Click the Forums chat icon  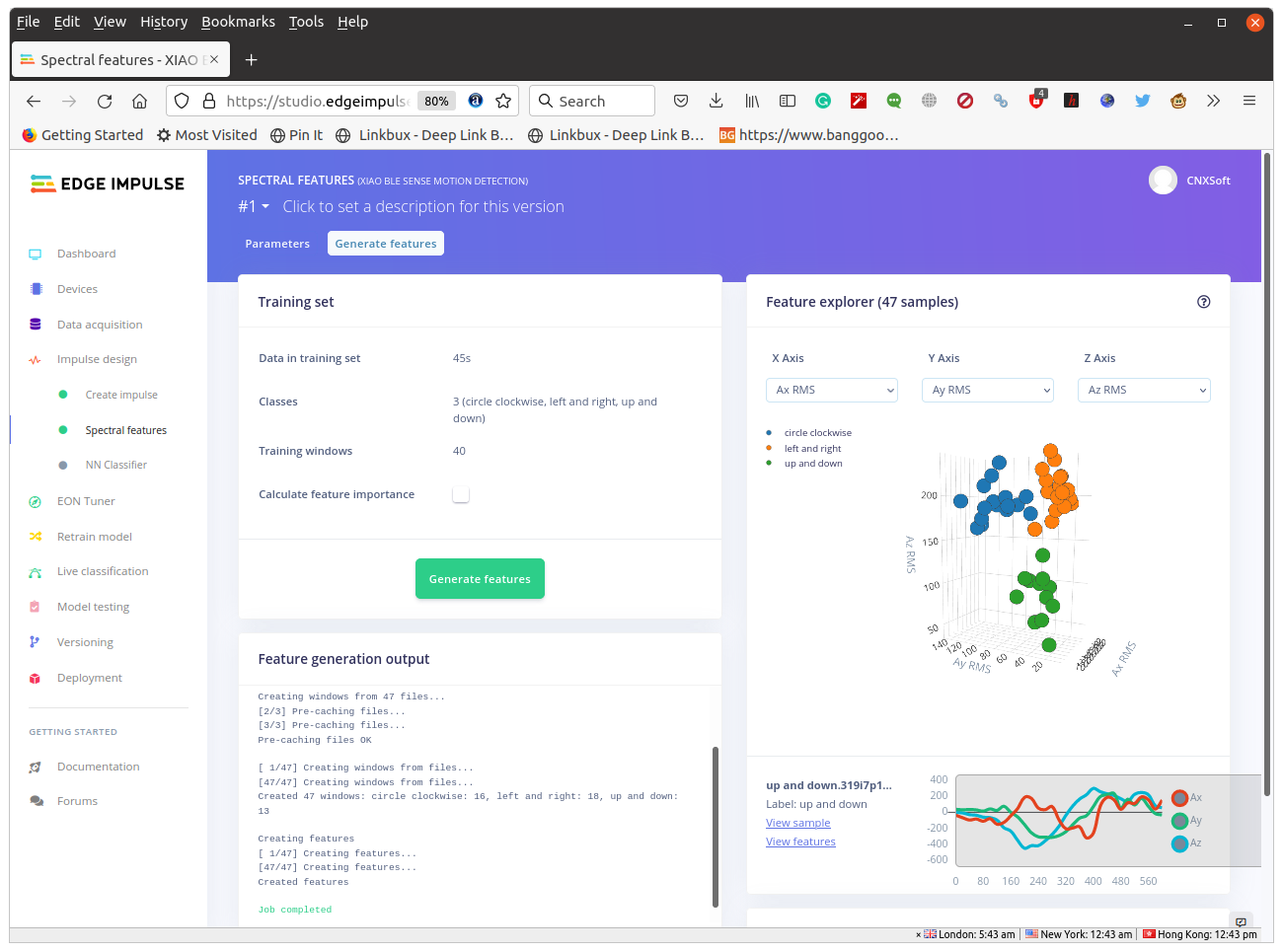point(36,801)
